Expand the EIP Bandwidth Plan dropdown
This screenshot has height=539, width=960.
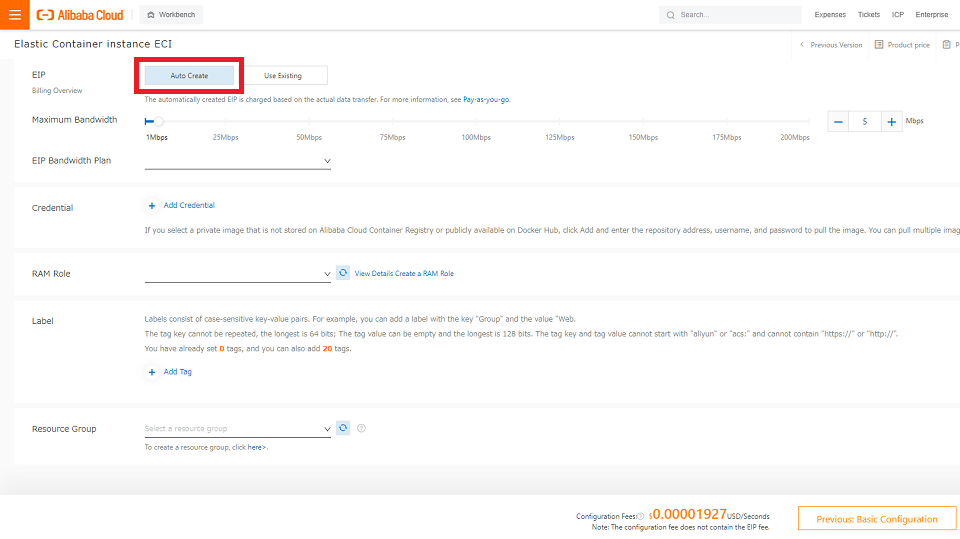pyautogui.click(x=238, y=160)
